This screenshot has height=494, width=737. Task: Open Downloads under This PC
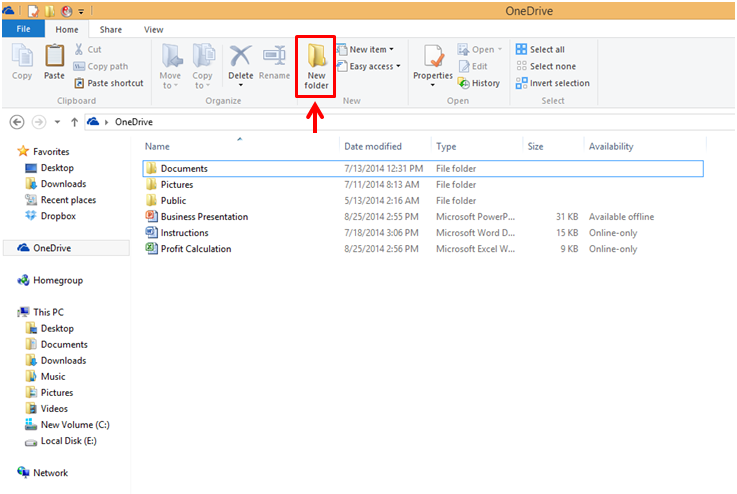55,360
